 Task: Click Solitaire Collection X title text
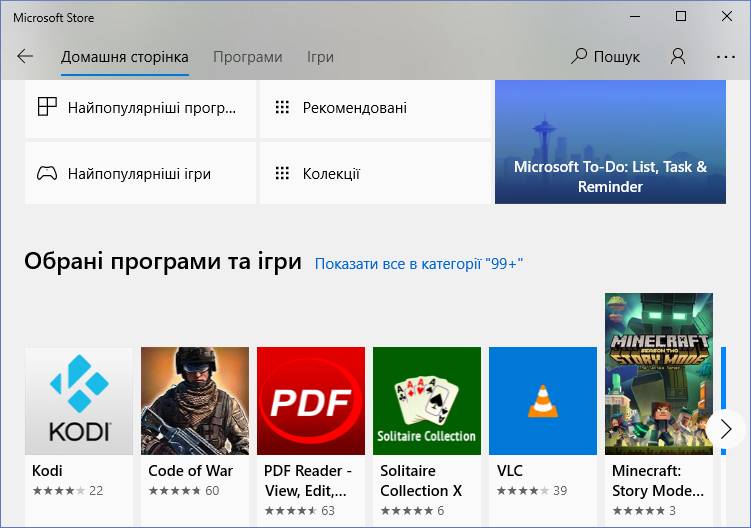click(x=421, y=481)
